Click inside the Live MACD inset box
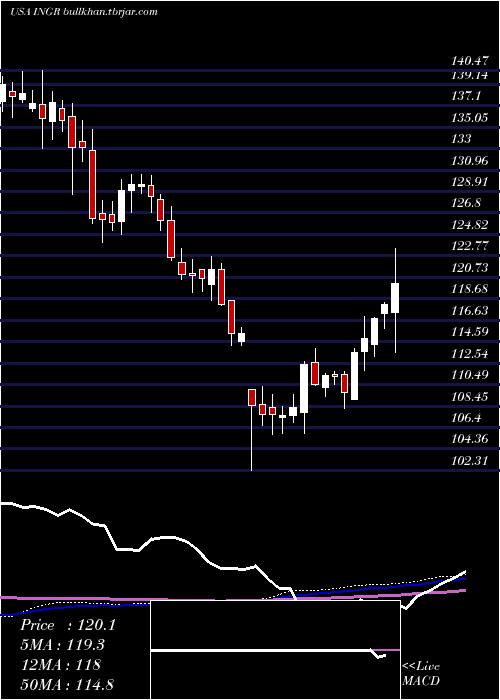Viewport: 500px width, 700px height. (x=275, y=650)
